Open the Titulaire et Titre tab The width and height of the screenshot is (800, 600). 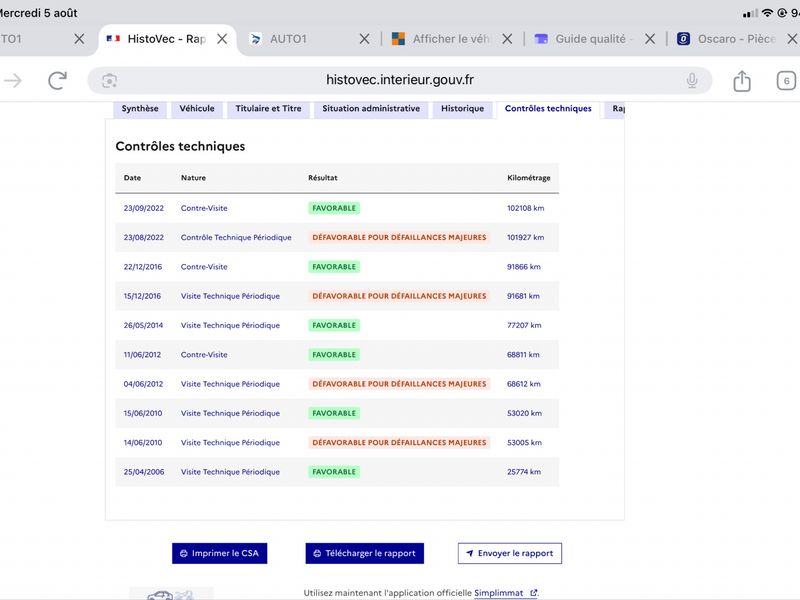coord(268,109)
